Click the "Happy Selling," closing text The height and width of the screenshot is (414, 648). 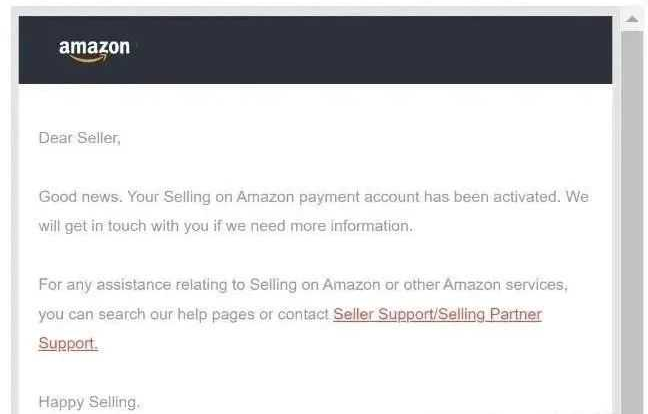pyautogui.click(x=89, y=402)
